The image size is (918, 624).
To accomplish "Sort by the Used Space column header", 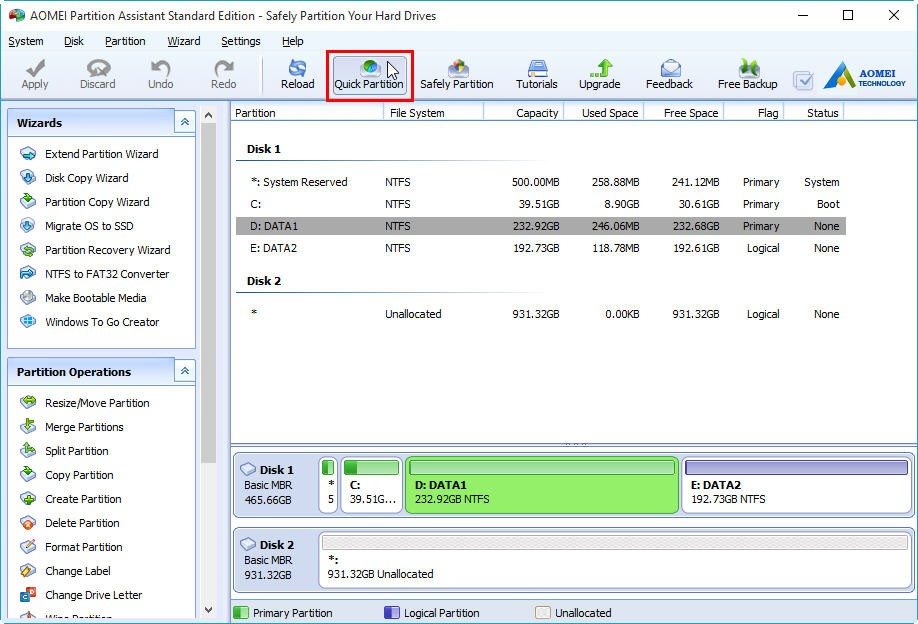I will pyautogui.click(x=604, y=112).
